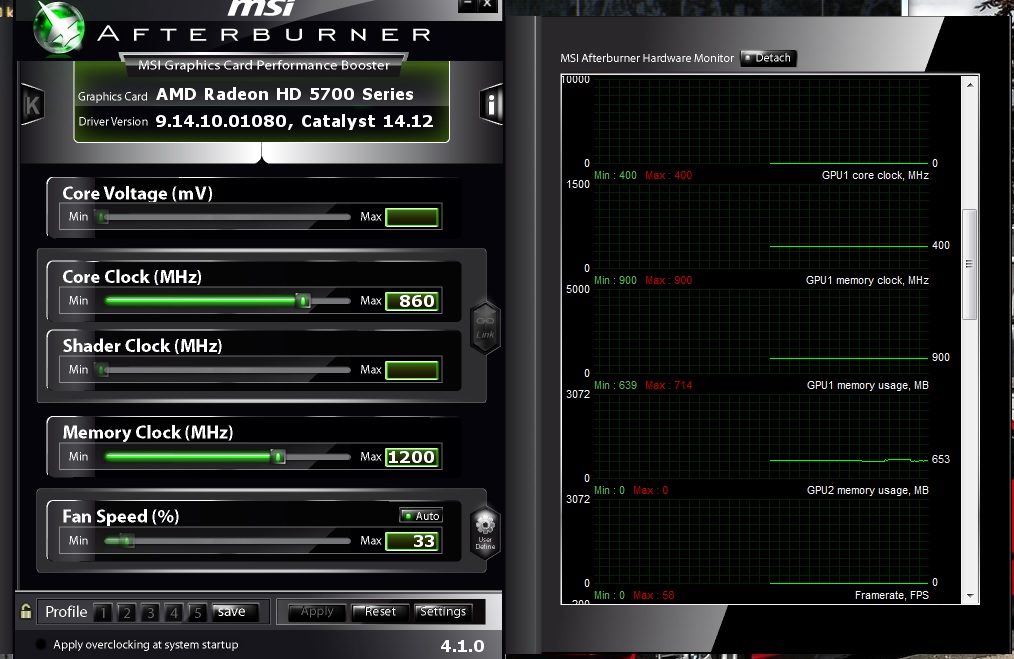This screenshot has width=1014, height=659.
Task: Click the GPU1 core clock, MHz graph label
Action: coord(875,175)
